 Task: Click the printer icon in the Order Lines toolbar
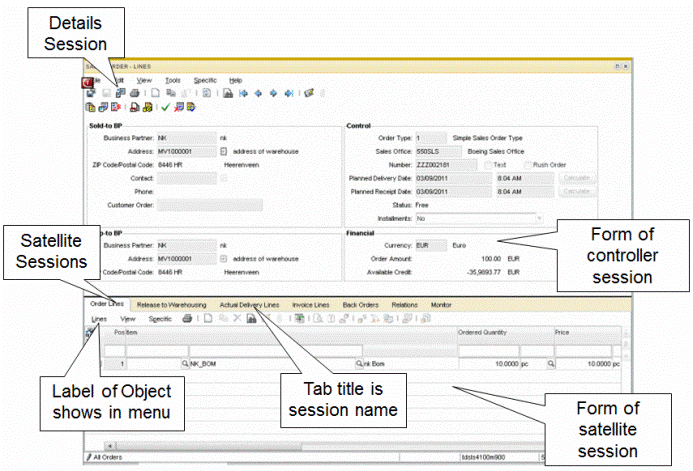pyautogui.click(x=187, y=318)
